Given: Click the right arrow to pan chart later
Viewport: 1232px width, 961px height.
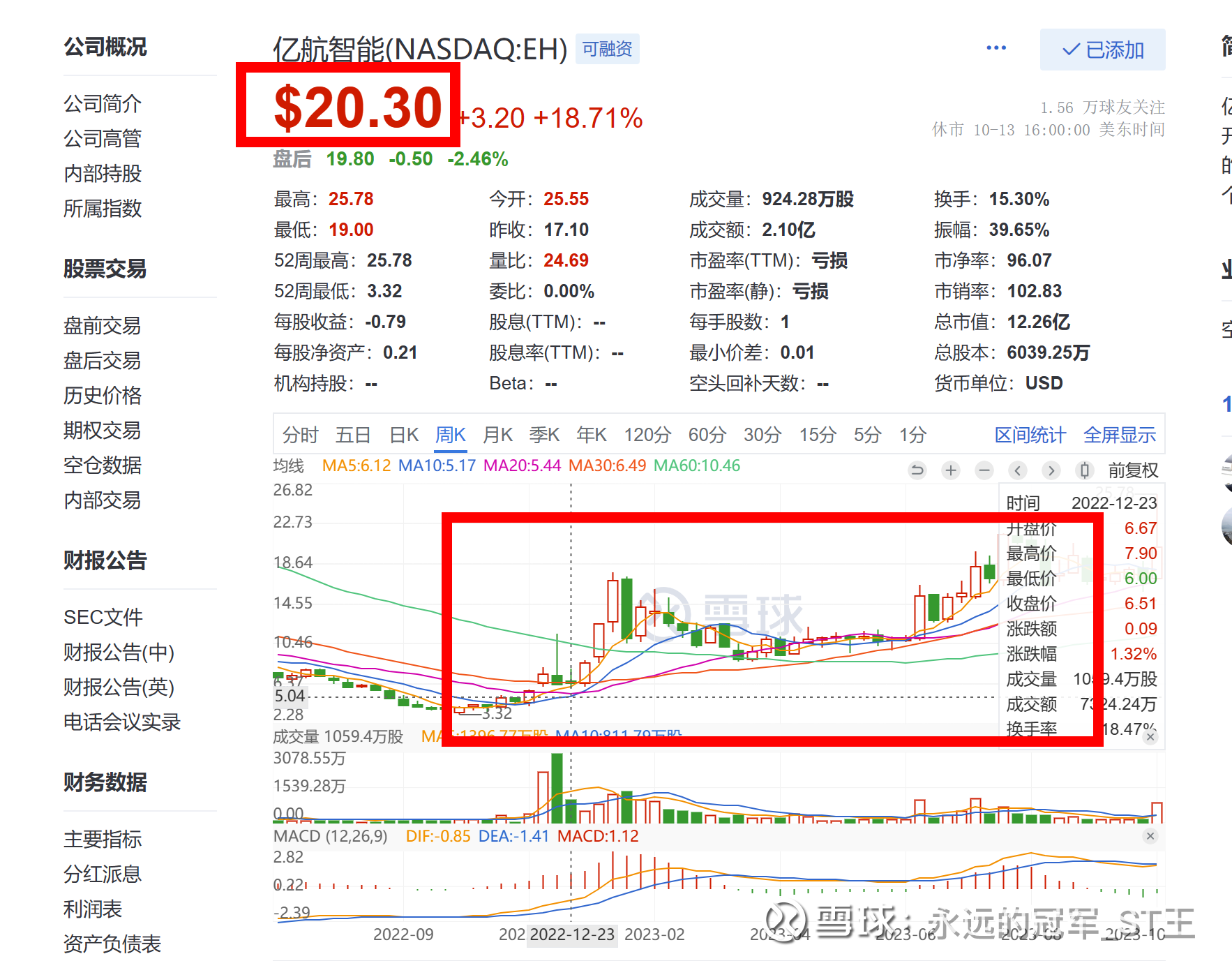Looking at the screenshot, I should 1051,470.
